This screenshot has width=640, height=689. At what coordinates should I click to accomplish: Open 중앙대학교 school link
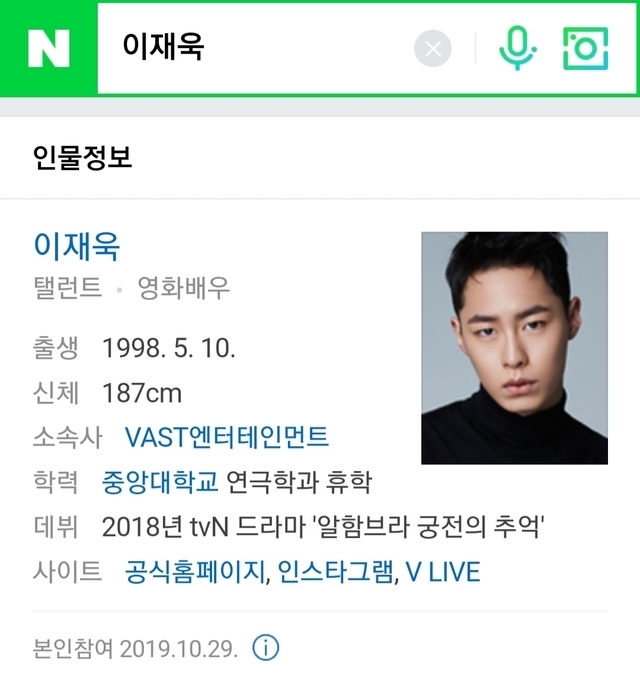coord(160,481)
